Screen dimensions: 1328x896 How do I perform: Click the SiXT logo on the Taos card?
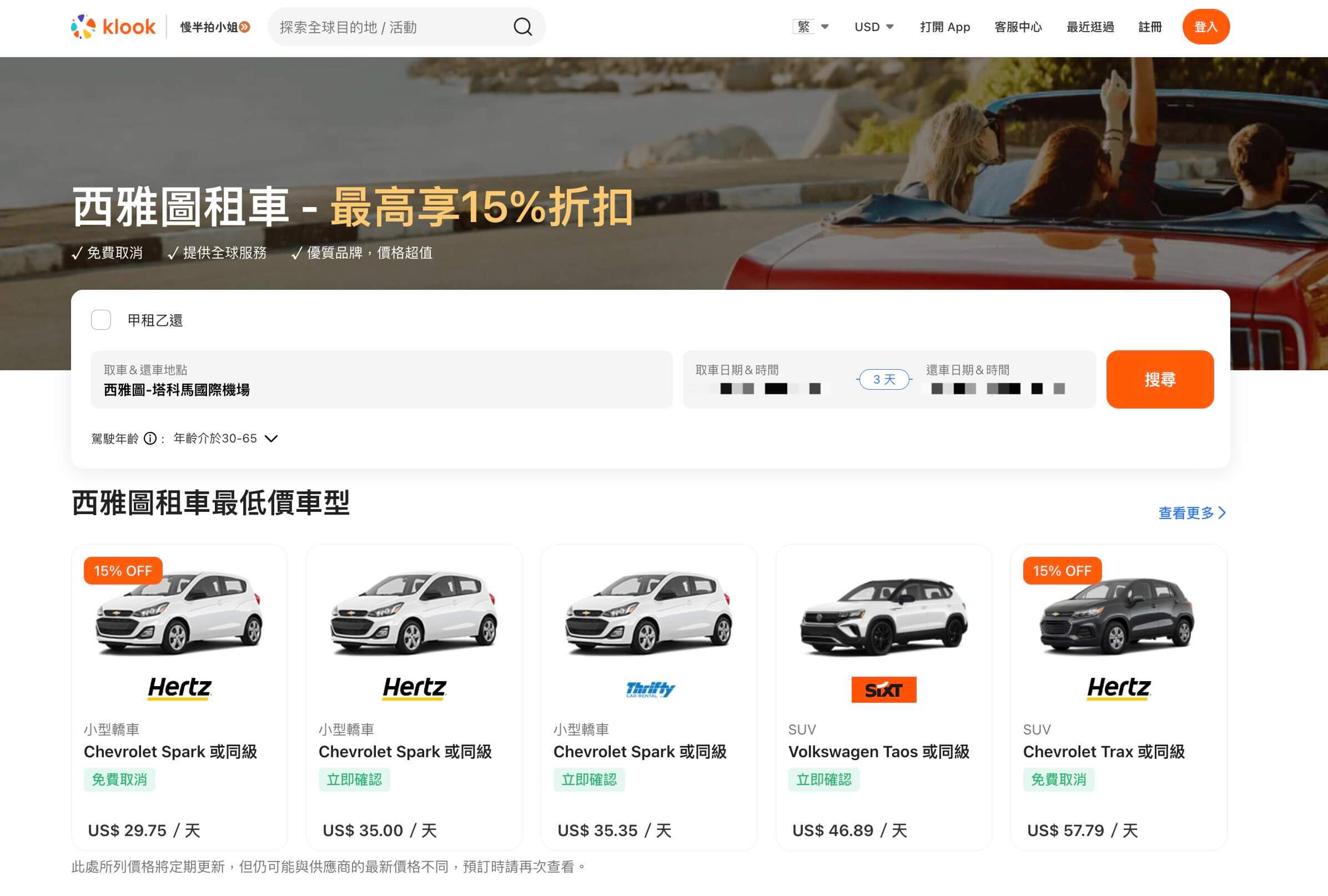coord(883,688)
